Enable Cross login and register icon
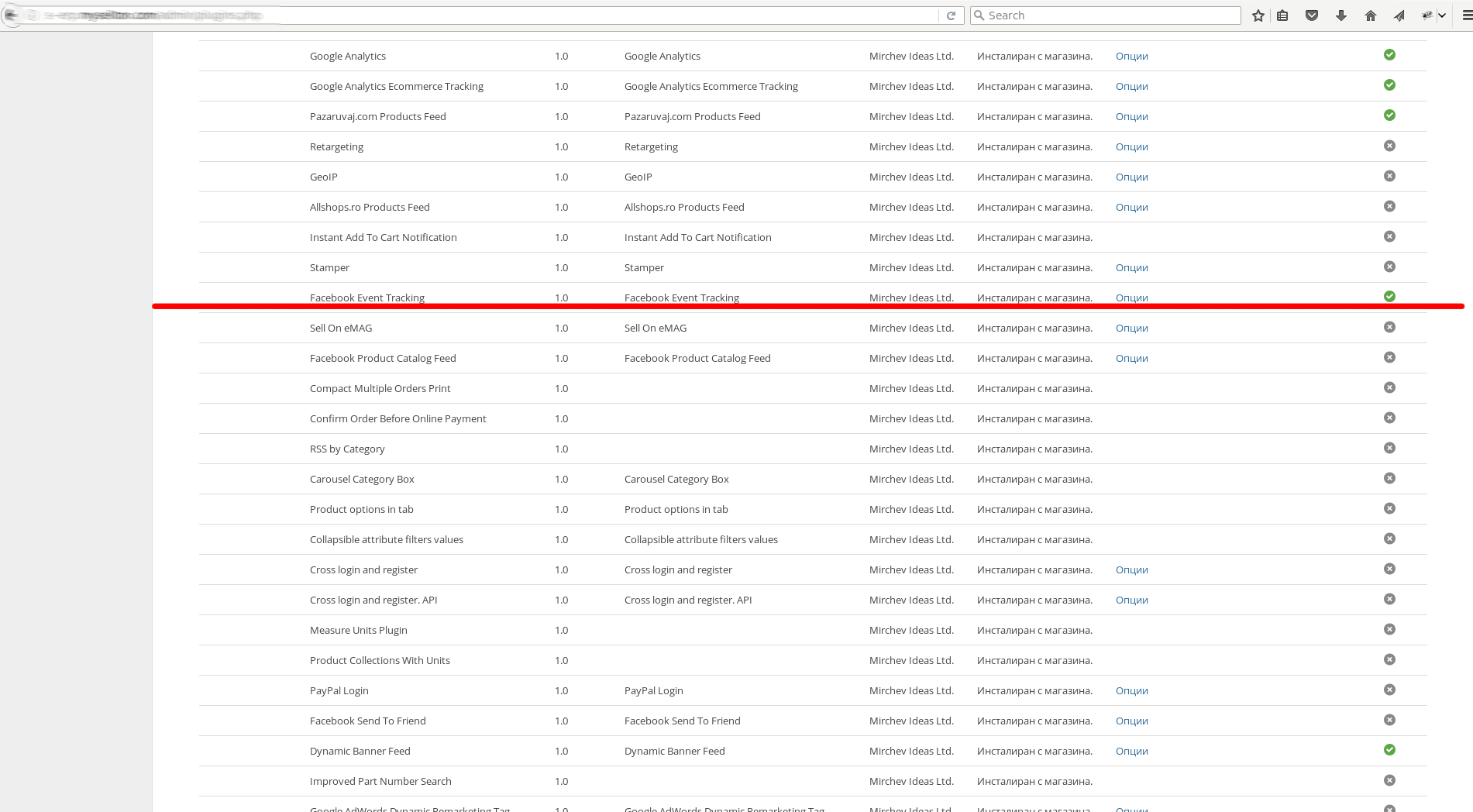Screen dimensions: 1473x812 [x=1389, y=569]
